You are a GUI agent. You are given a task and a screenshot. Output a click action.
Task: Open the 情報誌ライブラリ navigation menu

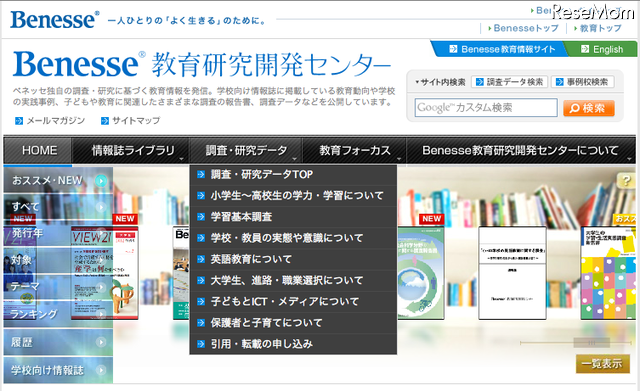[130, 150]
